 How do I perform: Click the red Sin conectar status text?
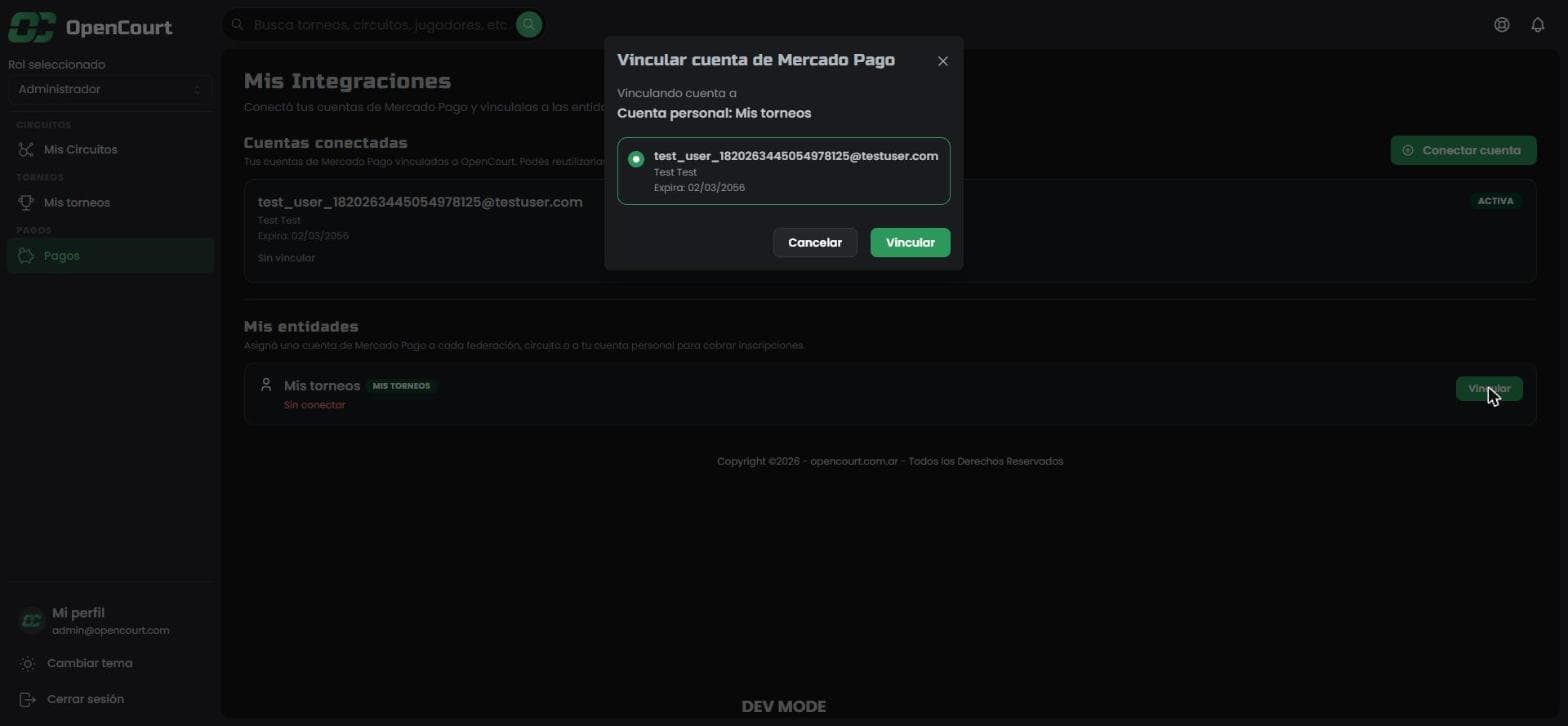(x=315, y=405)
